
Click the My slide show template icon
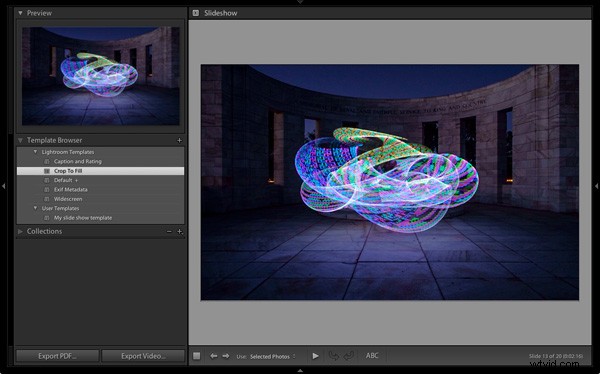(x=47, y=218)
